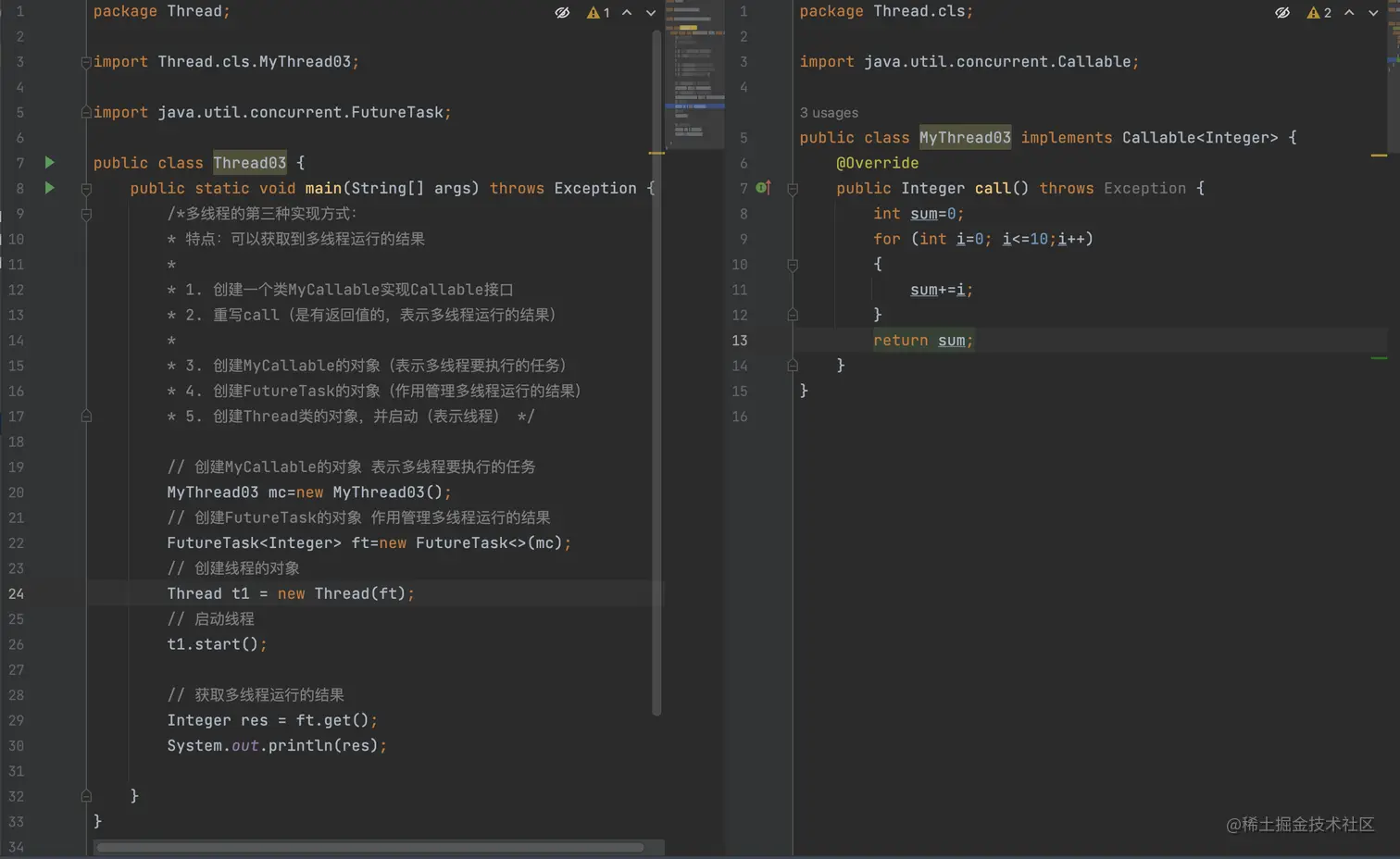Click line number 24 in left gutter

pos(17,593)
